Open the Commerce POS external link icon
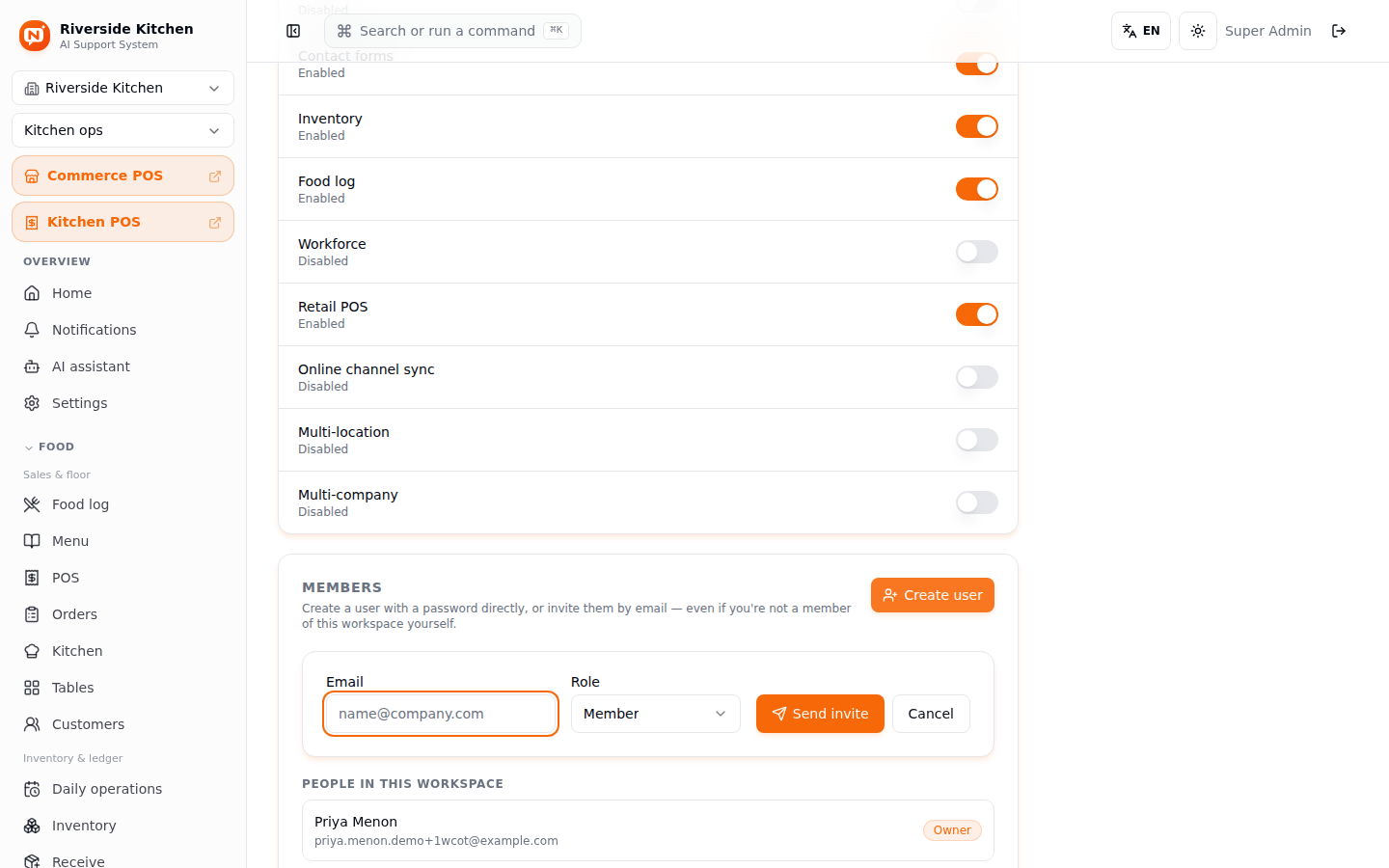Image resolution: width=1389 pixels, height=868 pixels. pyautogui.click(x=215, y=176)
